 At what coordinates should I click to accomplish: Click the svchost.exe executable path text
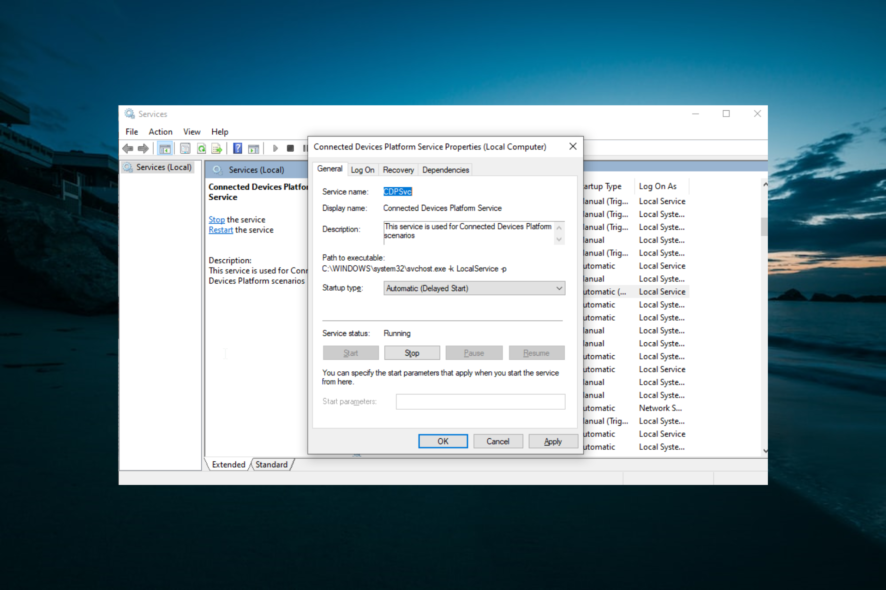click(414, 269)
